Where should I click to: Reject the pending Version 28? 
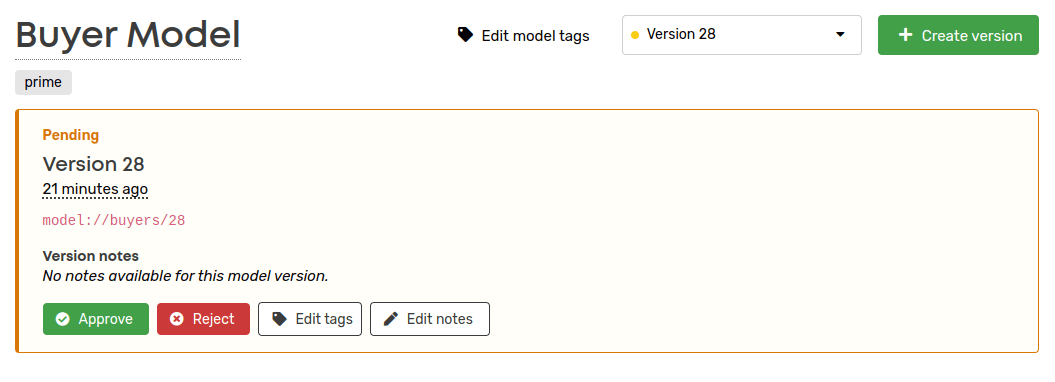pyautogui.click(x=203, y=319)
